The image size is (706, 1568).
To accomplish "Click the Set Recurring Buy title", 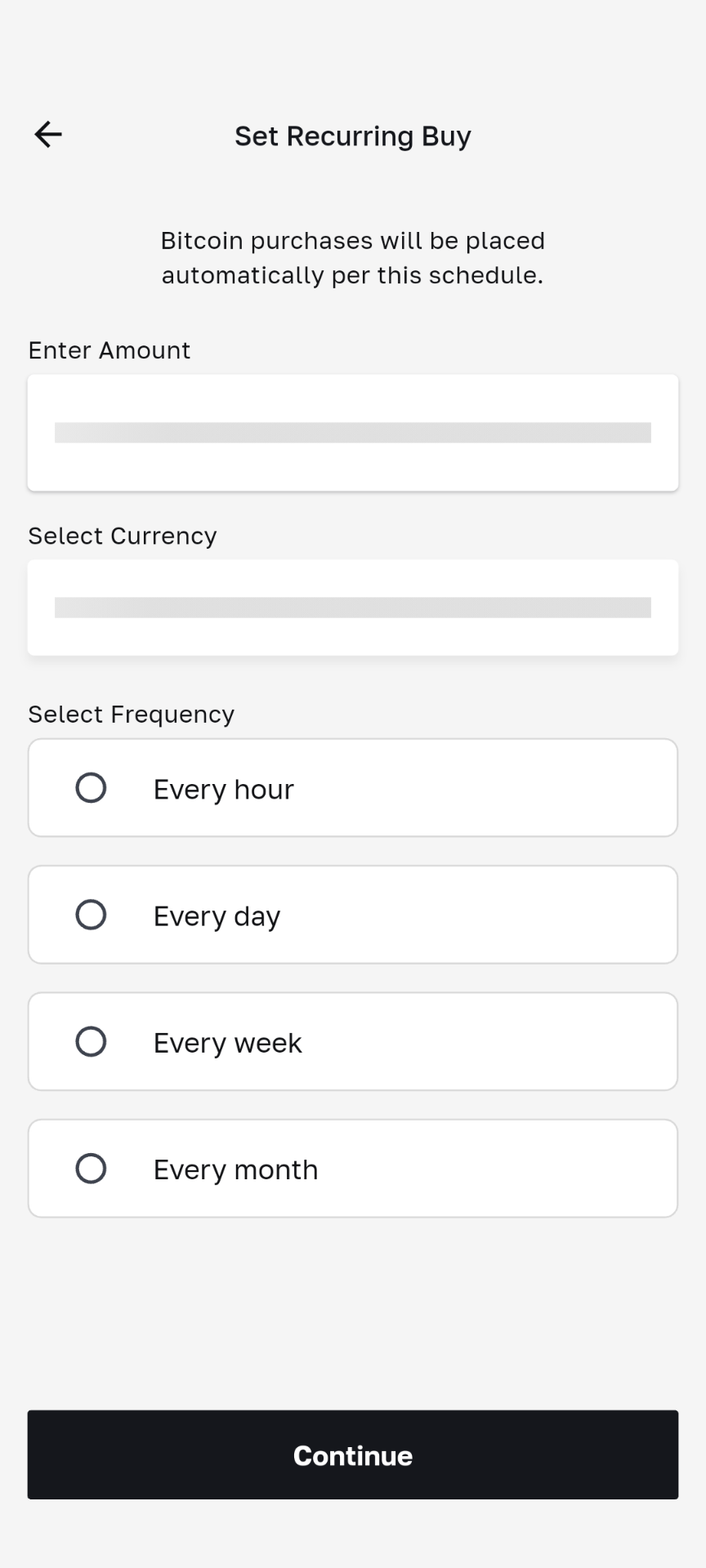I will [353, 136].
